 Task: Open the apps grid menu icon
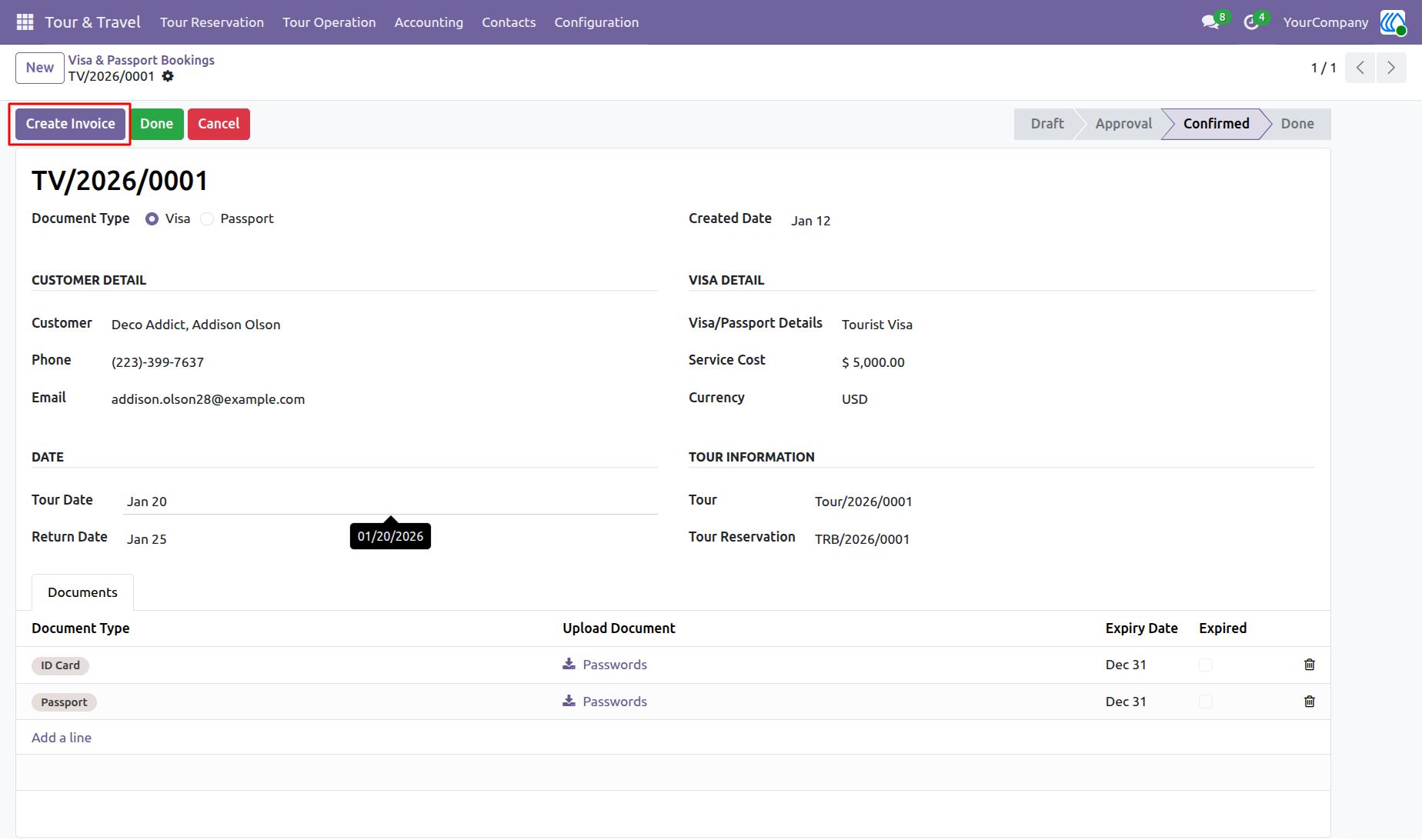click(x=25, y=22)
